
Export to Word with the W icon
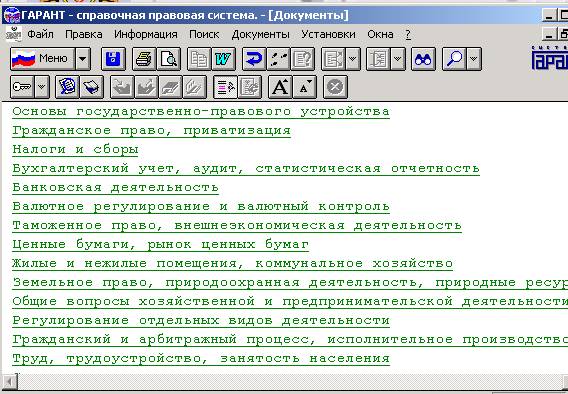pos(223,59)
